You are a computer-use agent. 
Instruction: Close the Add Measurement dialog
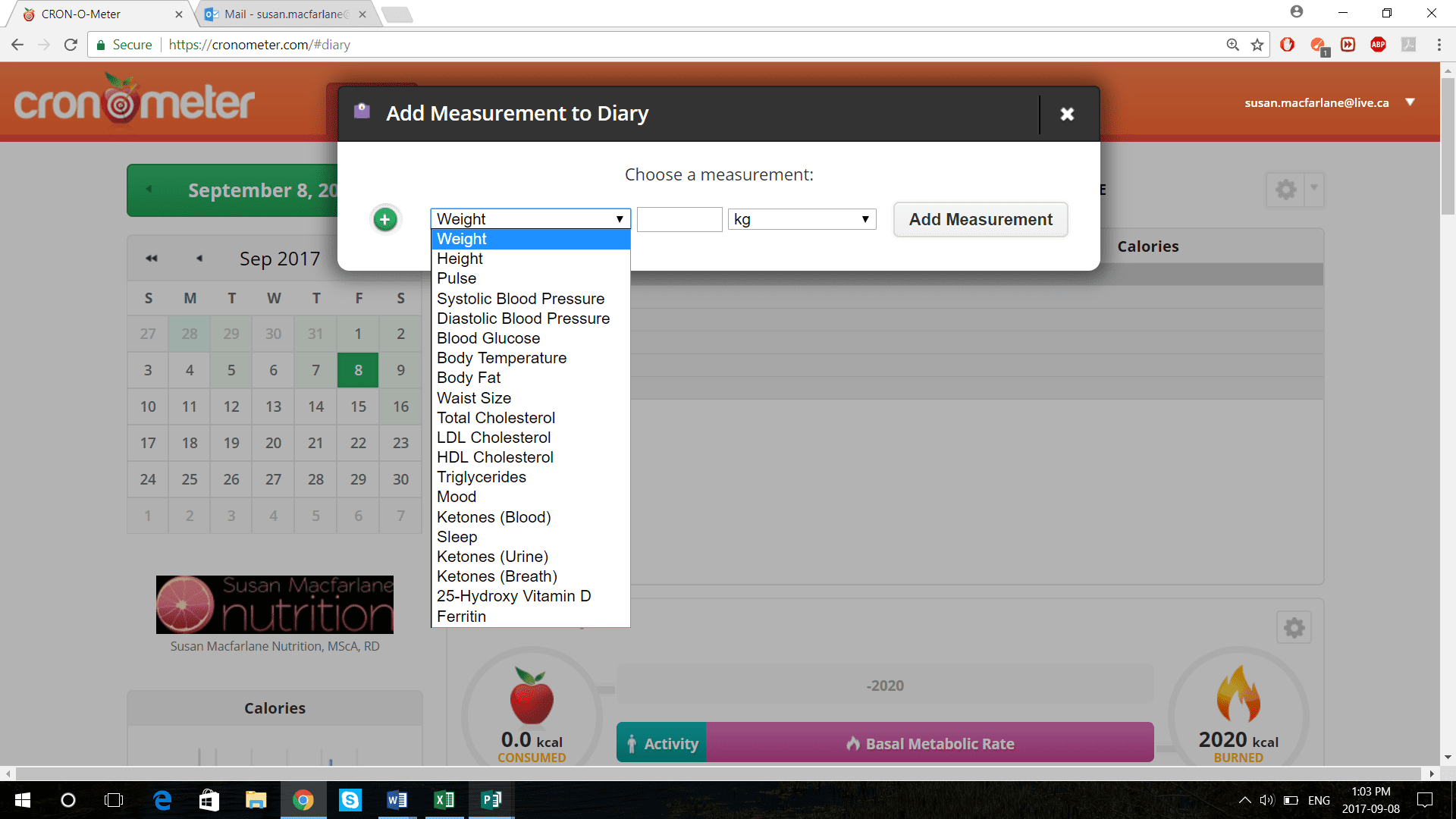point(1067,114)
